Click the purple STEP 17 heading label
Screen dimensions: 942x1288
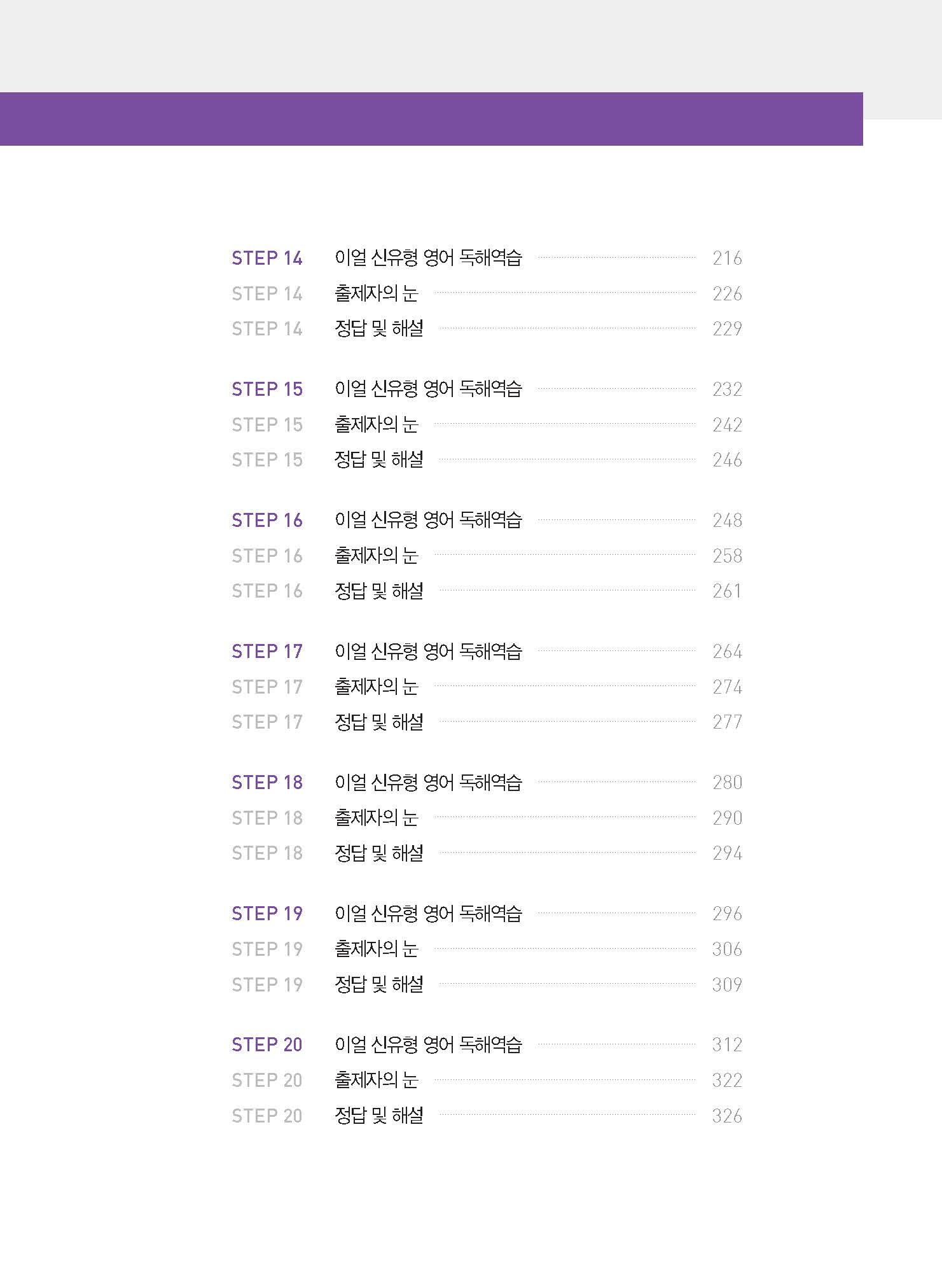[x=267, y=652]
